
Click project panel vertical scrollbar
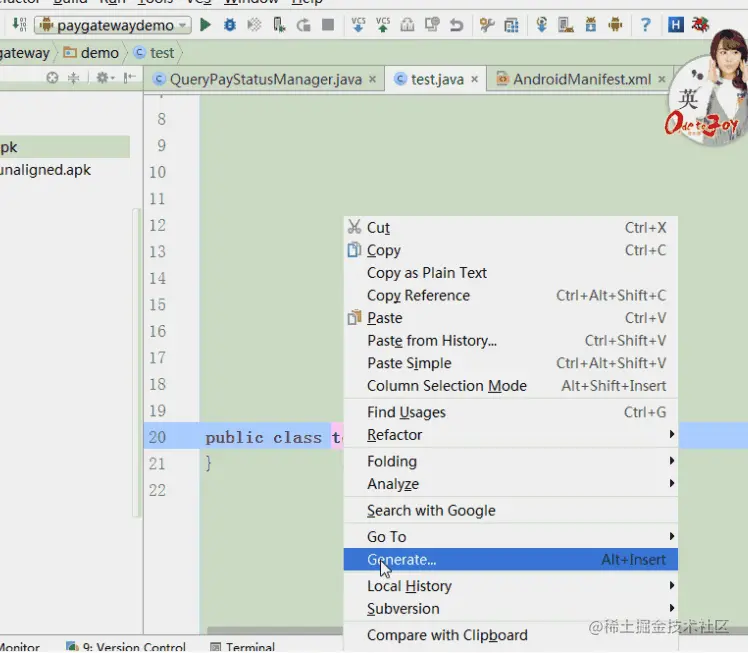[x=137, y=363]
